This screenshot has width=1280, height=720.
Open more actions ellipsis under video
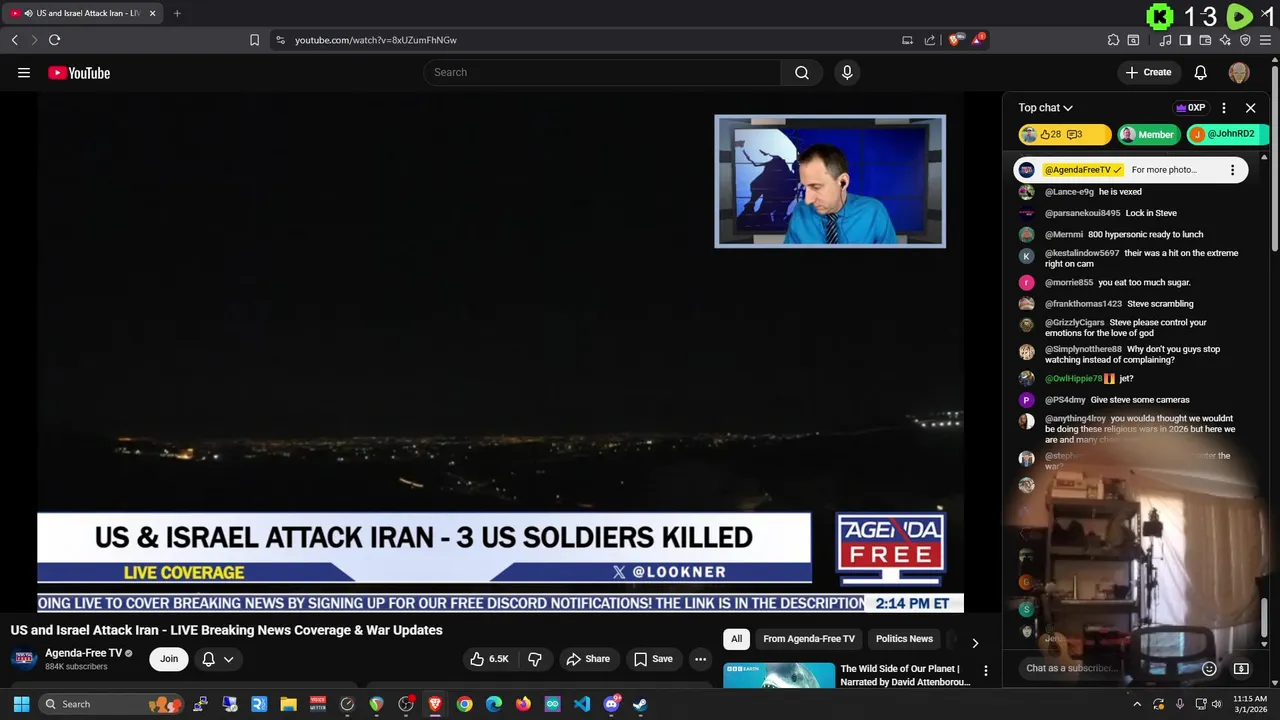(x=700, y=659)
